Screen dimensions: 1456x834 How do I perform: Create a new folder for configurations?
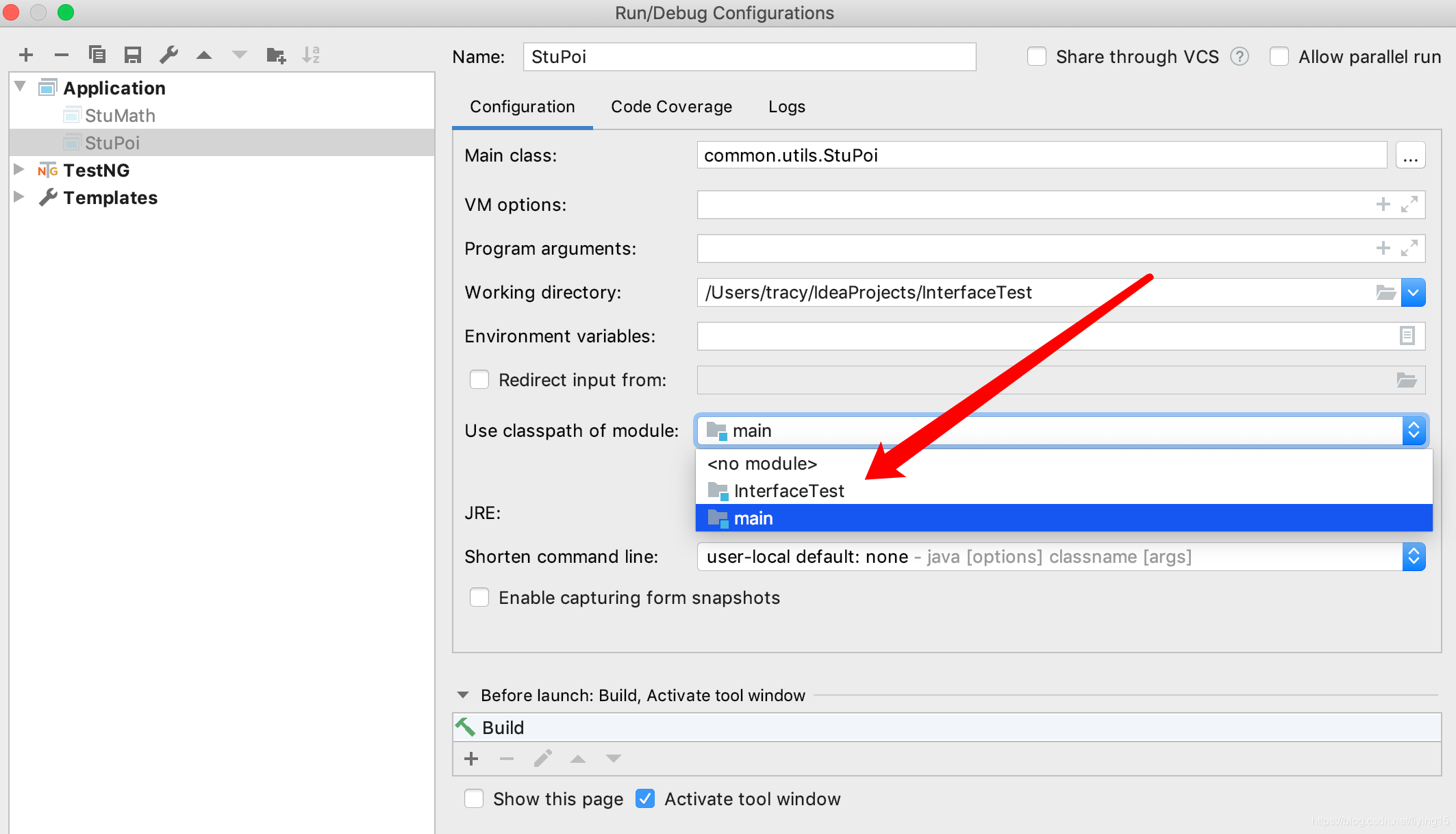276,55
